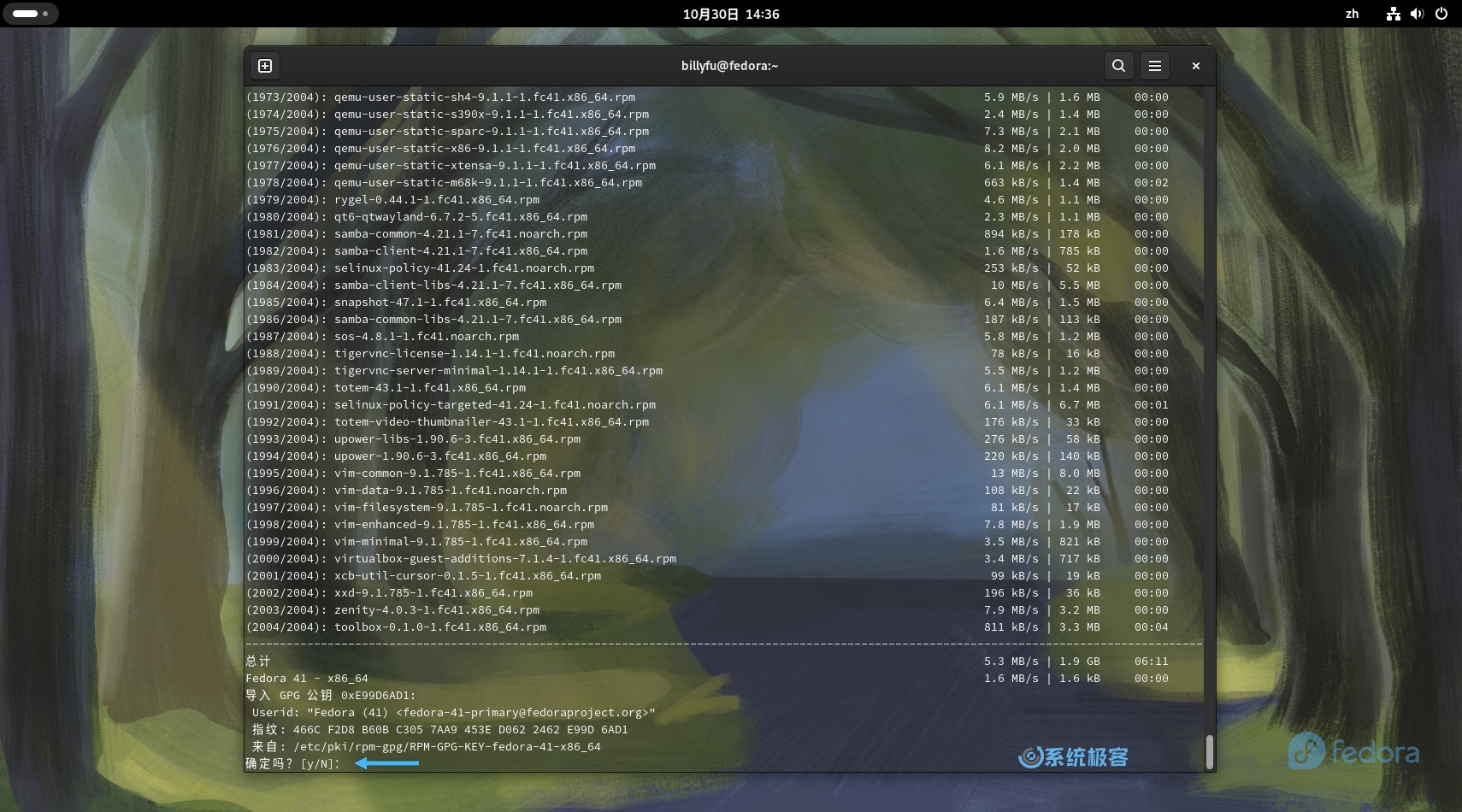The image size is (1462, 812).
Task: Click the 8.0 MB size of vim-common
Action: pos(1080,473)
